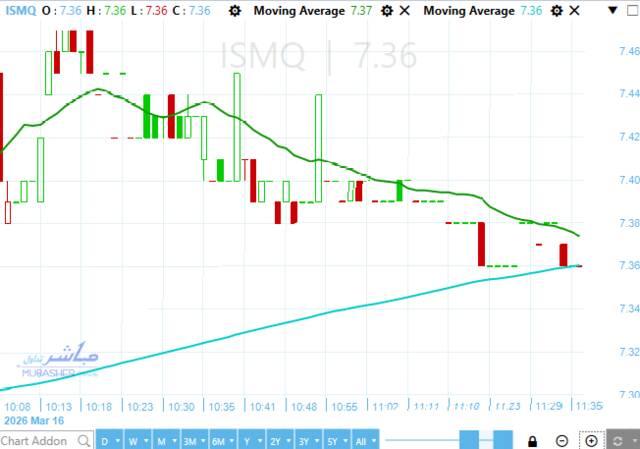Toggle the chart scroll lock icon
The height and width of the screenshot is (449, 640).
[x=533, y=440]
